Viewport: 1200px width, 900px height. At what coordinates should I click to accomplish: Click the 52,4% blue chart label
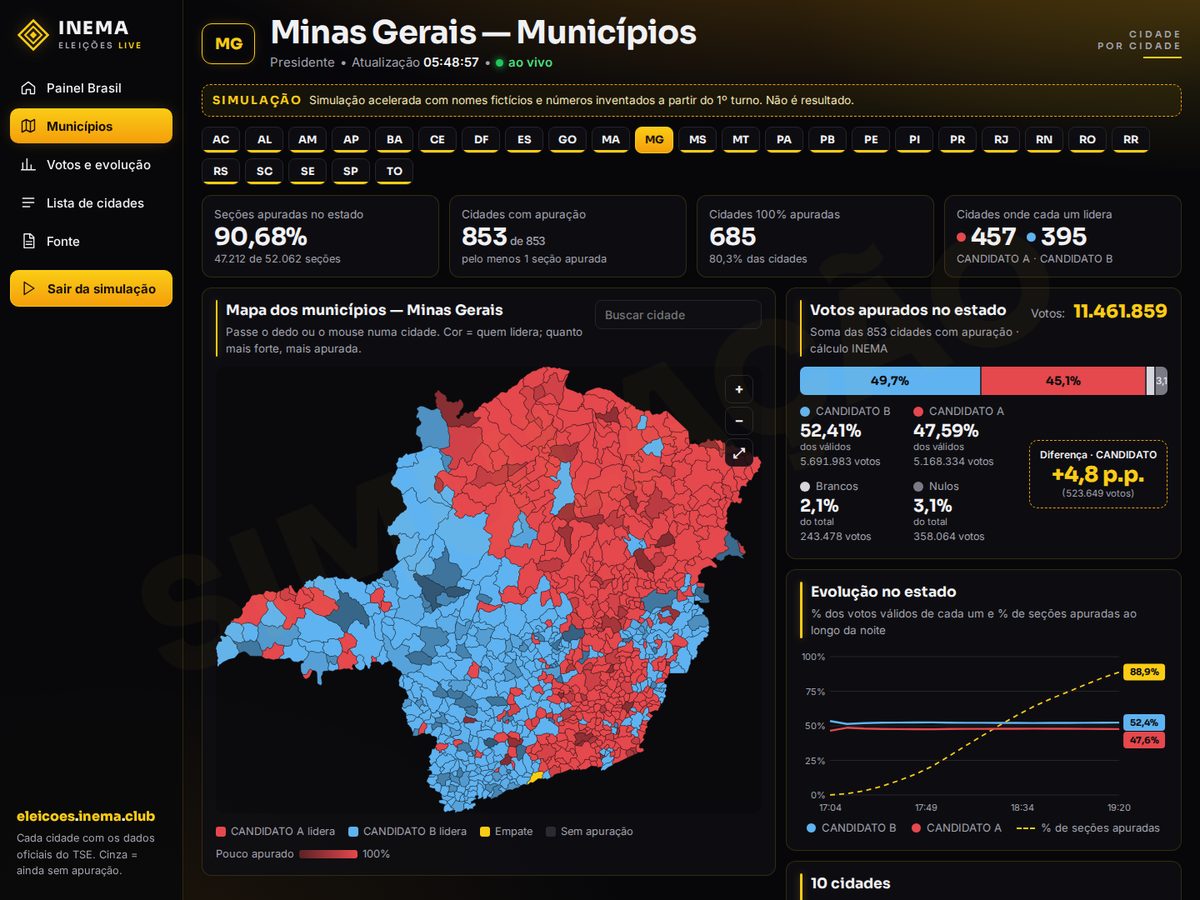[x=1144, y=722]
